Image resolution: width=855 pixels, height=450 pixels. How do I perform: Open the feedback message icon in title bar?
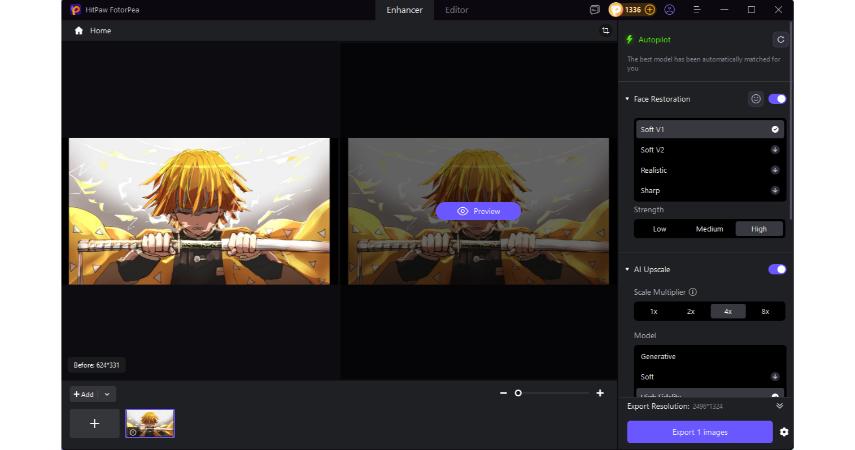click(x=594, y=10)
